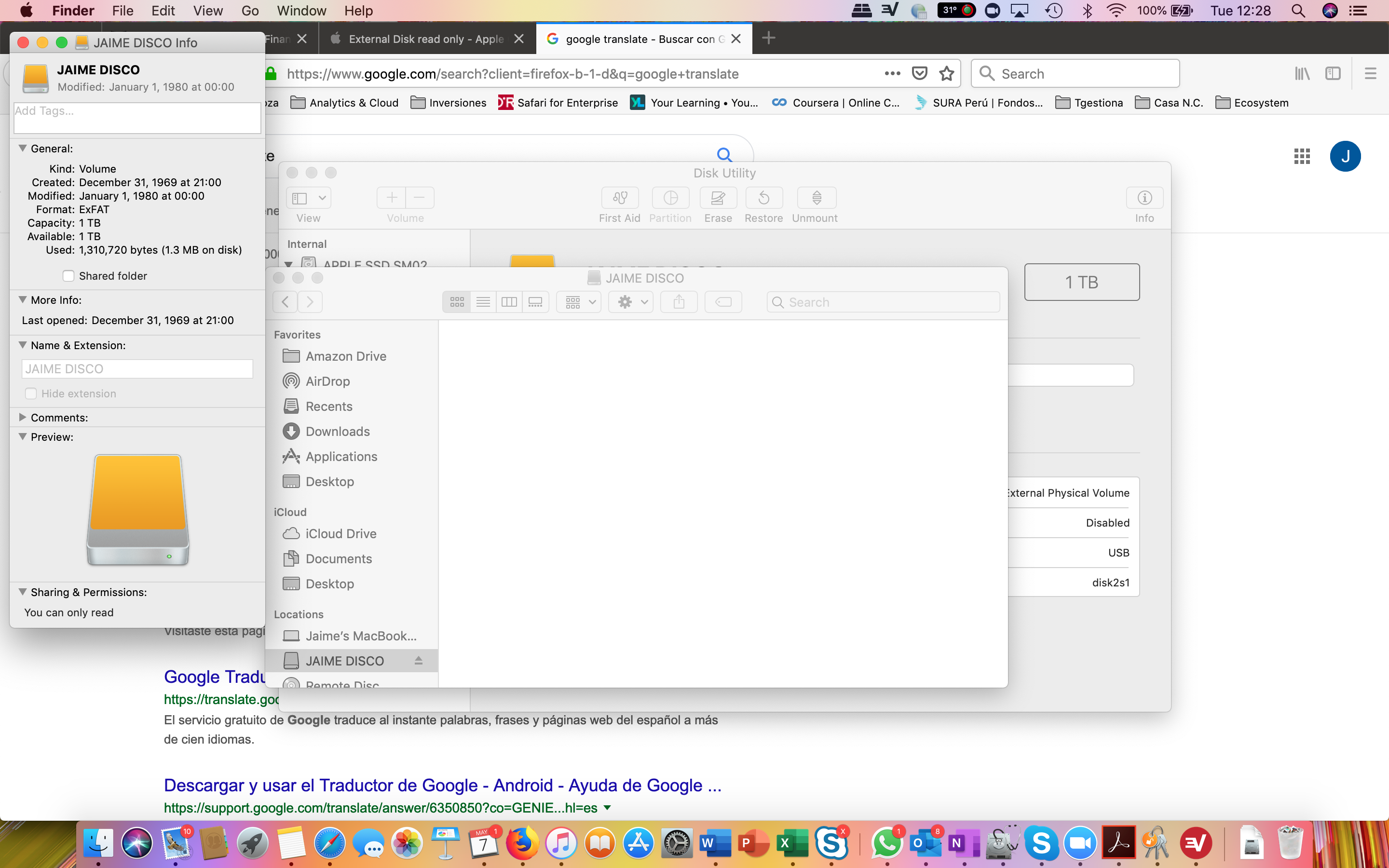
Task: Bookmark page with star icon
Action: pos(946,73)
